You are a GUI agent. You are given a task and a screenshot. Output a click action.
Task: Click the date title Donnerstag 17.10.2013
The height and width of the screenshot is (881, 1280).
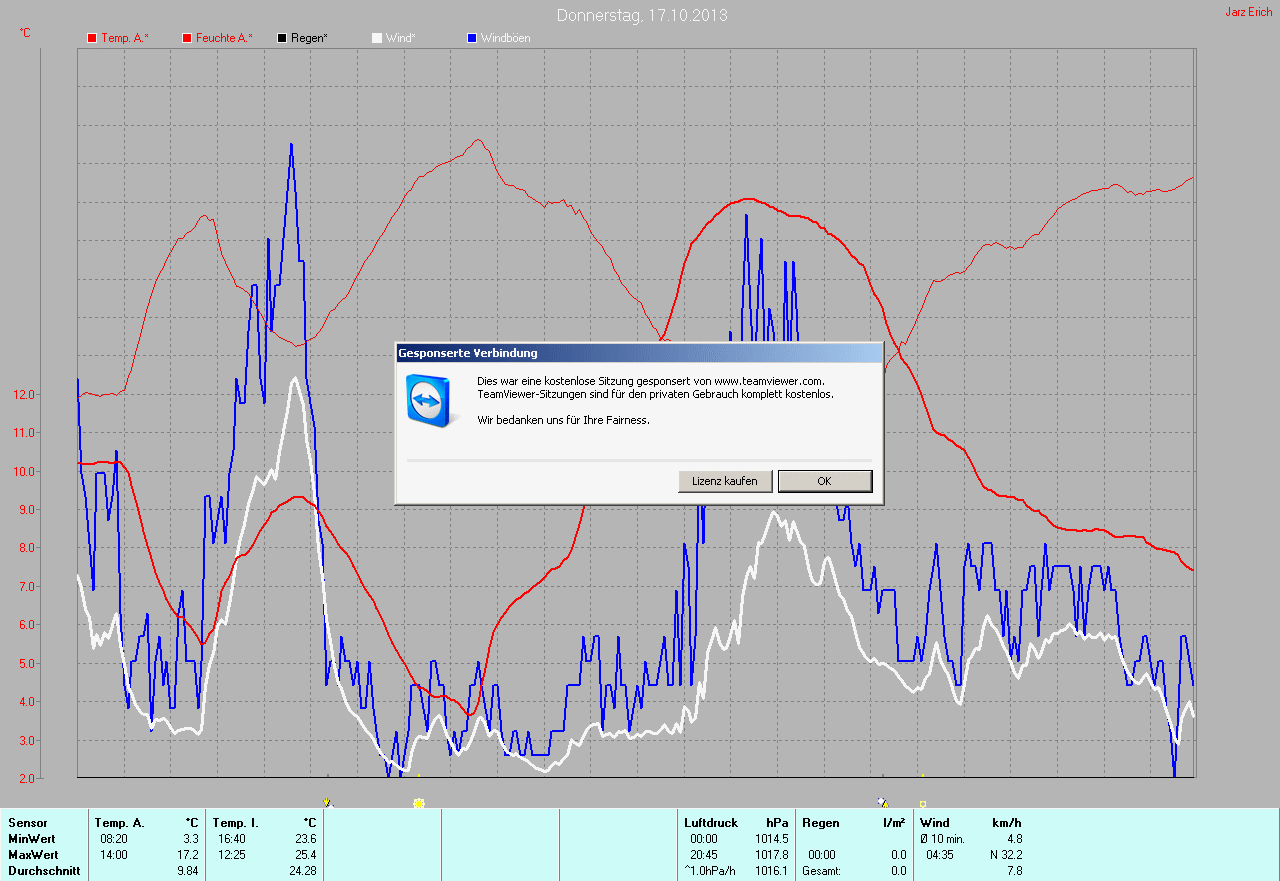[642, 15]
